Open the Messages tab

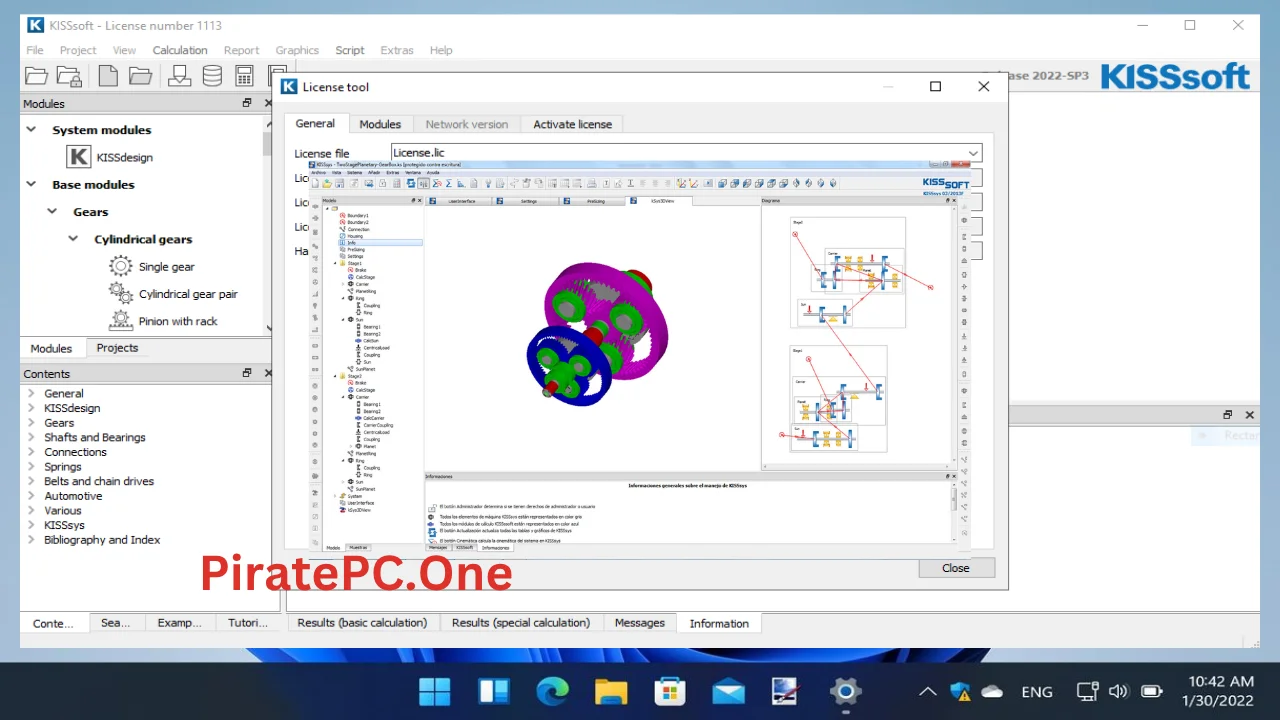tap(640, 622)
